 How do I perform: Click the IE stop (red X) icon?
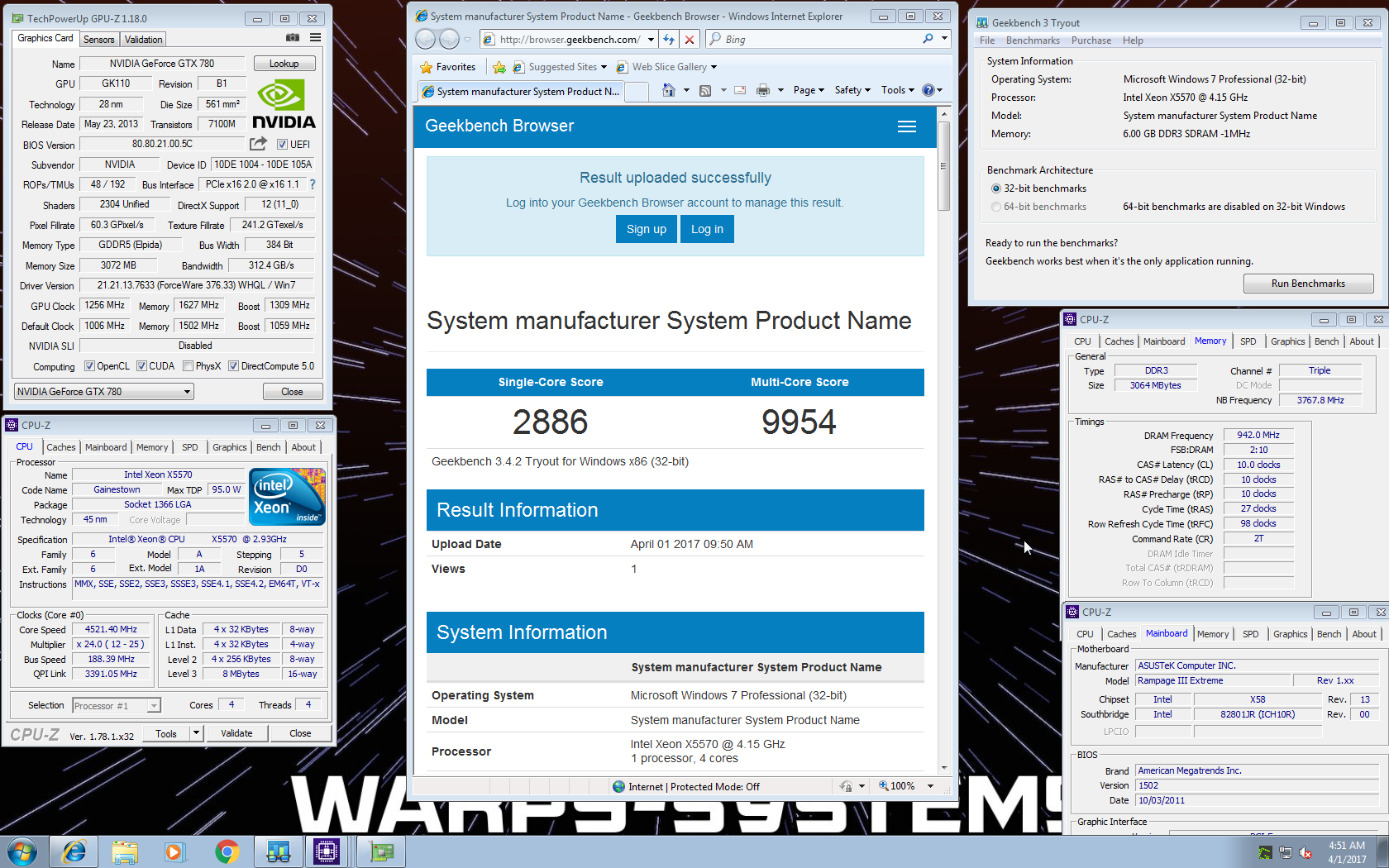690,39
